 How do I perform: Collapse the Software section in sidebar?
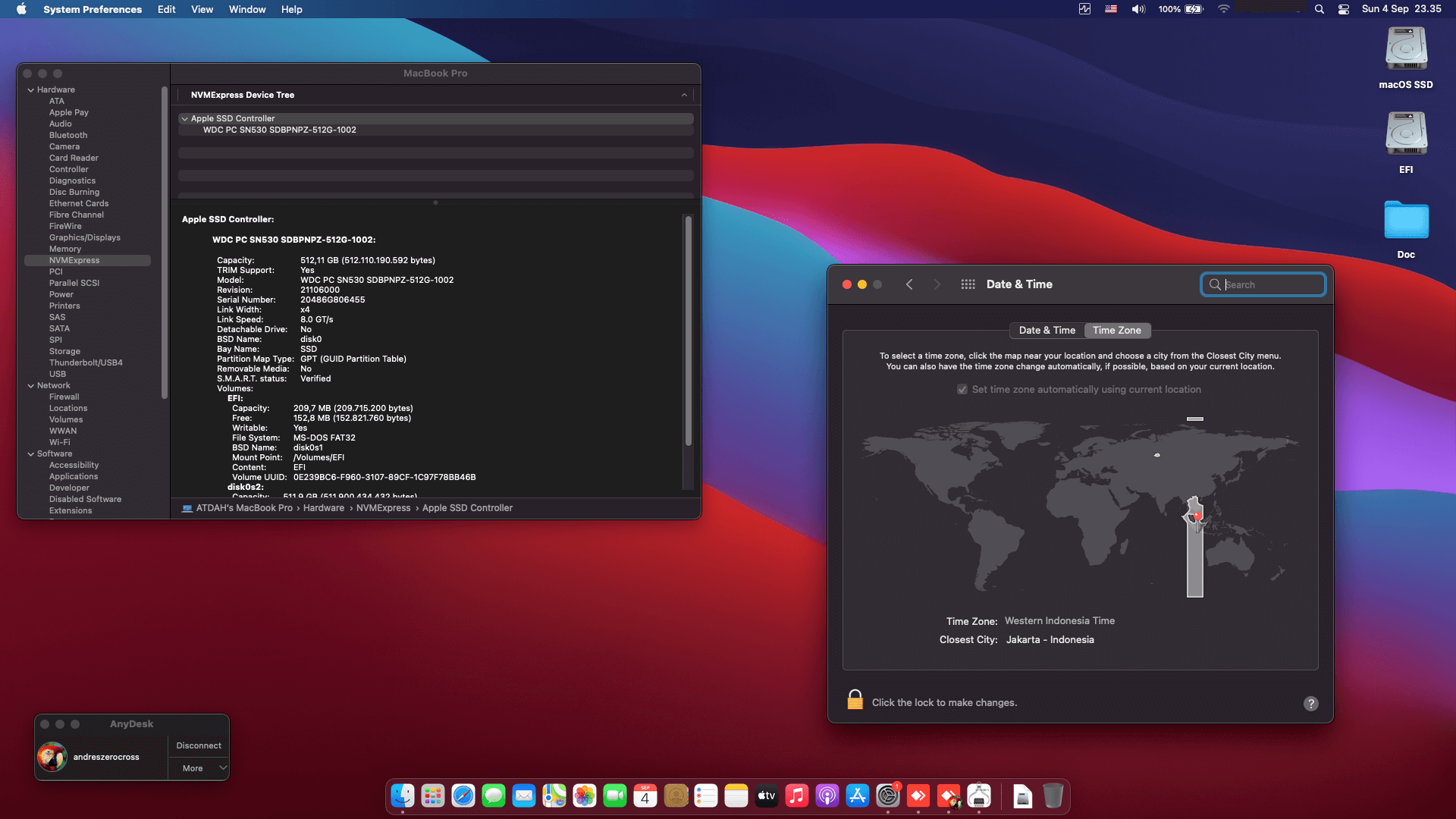pyautogui.click(x=31, y=453)
